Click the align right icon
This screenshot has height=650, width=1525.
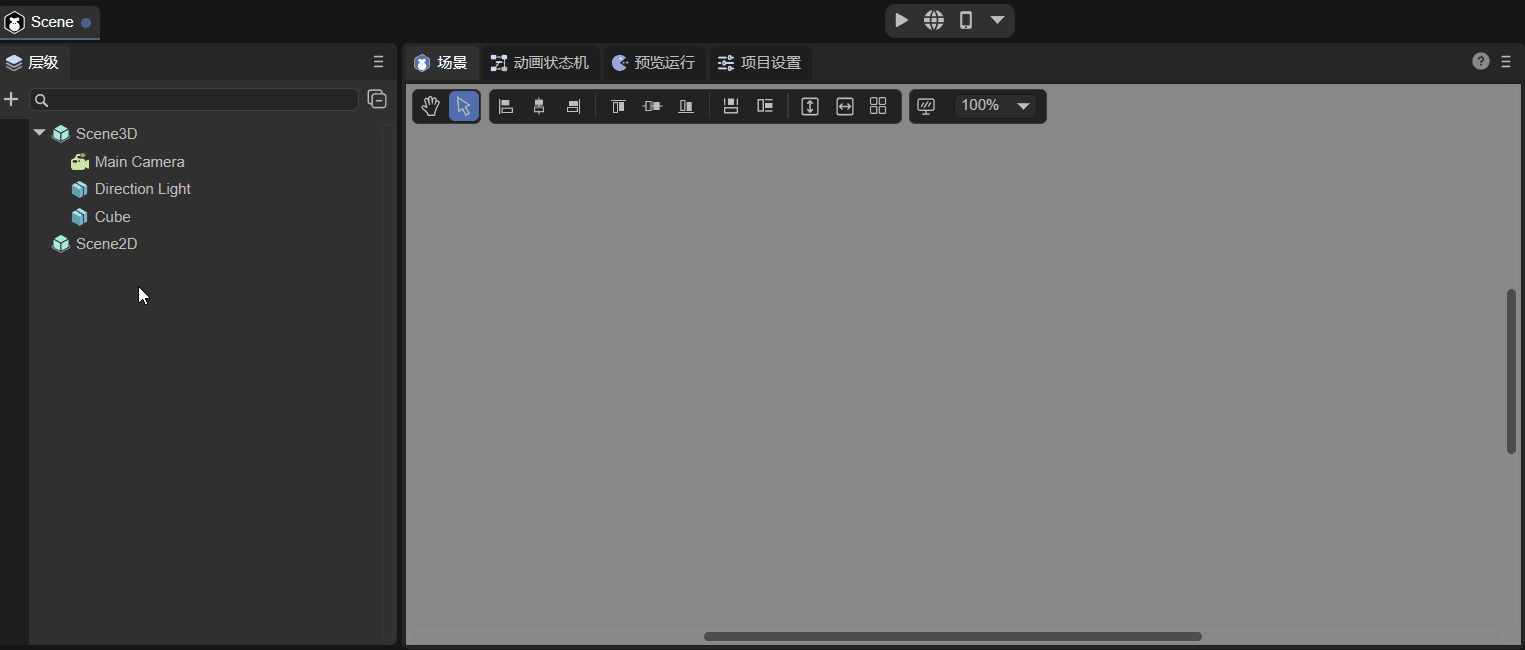pyautogui.click(x=573, y=107)
